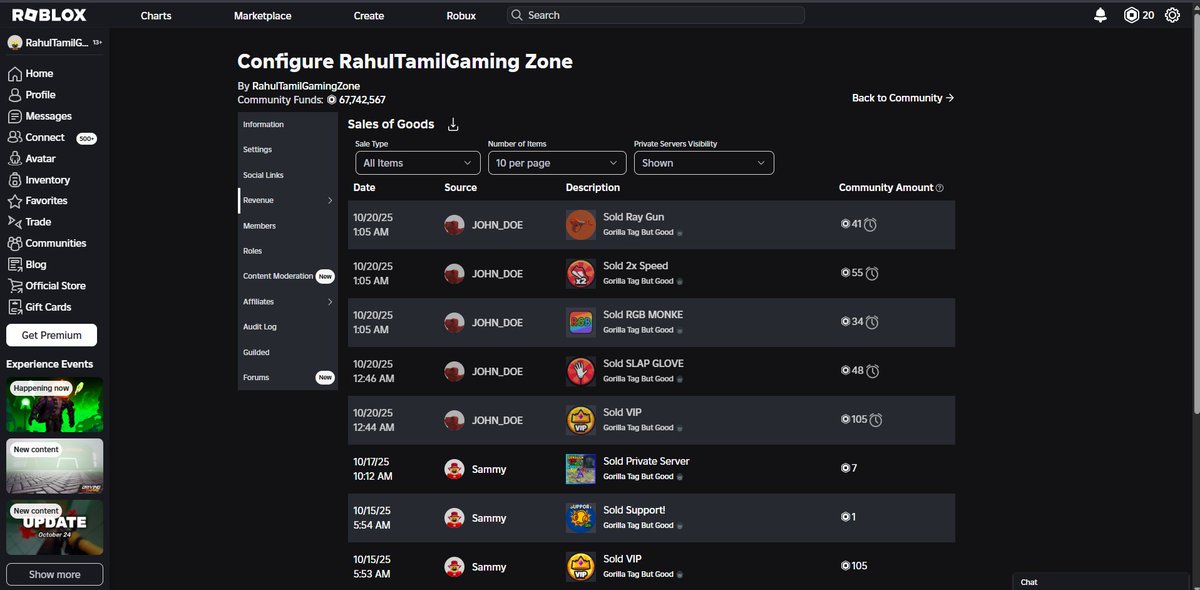
Task: Click the SLAP GLOVE item thumbnail
Action: 580,371
